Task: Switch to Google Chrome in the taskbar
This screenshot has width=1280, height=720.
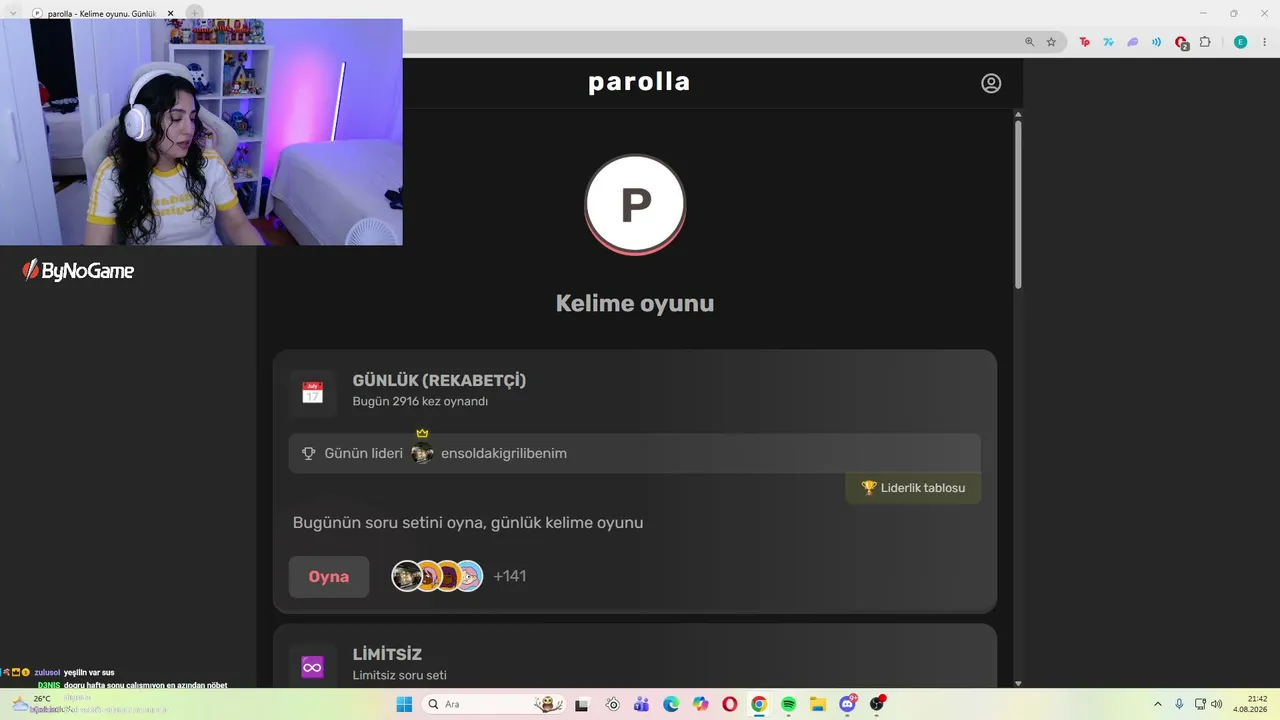Action: click(759, 704)
